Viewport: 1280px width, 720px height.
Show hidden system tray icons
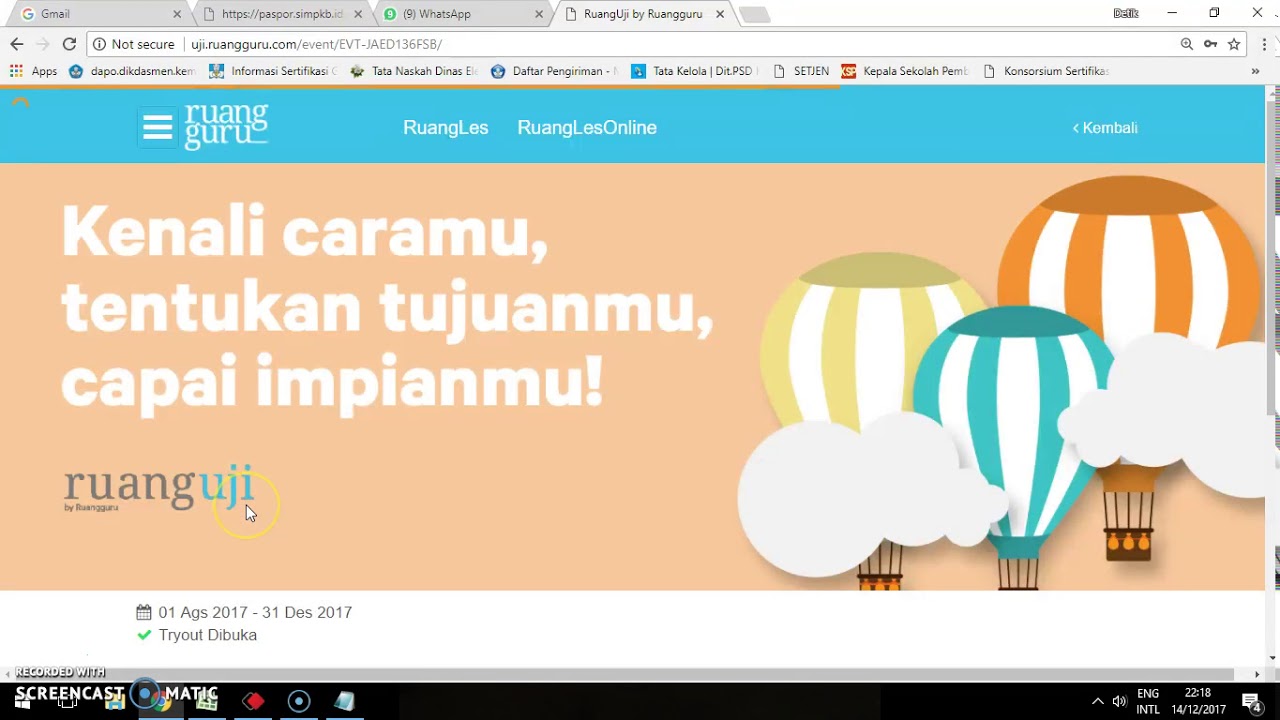click(1097, 701)
